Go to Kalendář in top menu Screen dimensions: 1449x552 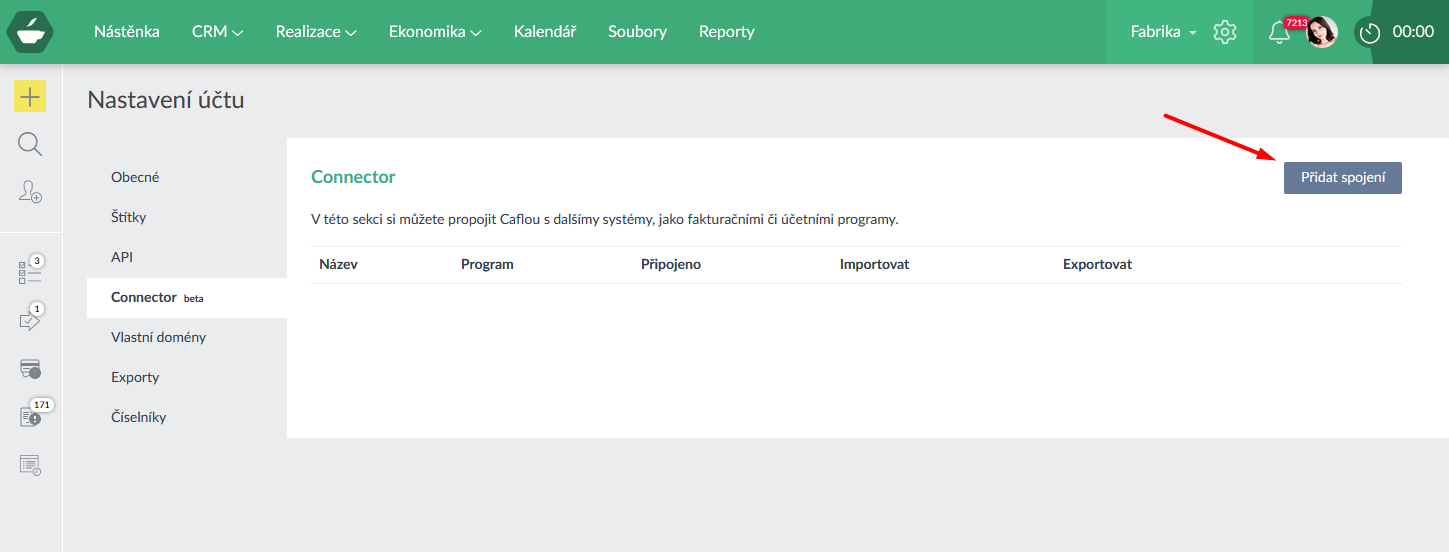[545, 32]
